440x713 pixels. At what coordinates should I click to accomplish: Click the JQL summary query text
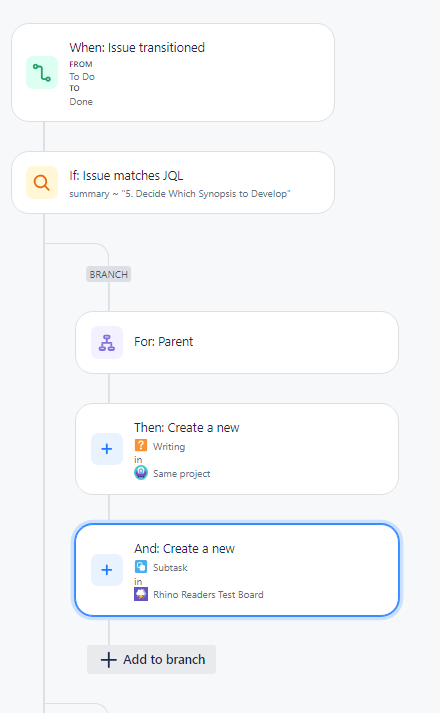pyautogui.click(x=180, y=194)
